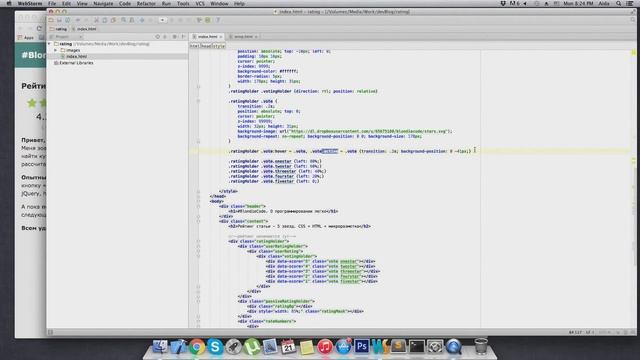Click the head breadcrumb
Image resolution: width=640 pixels, height=360 pixels.
click(x=206, y=46)
